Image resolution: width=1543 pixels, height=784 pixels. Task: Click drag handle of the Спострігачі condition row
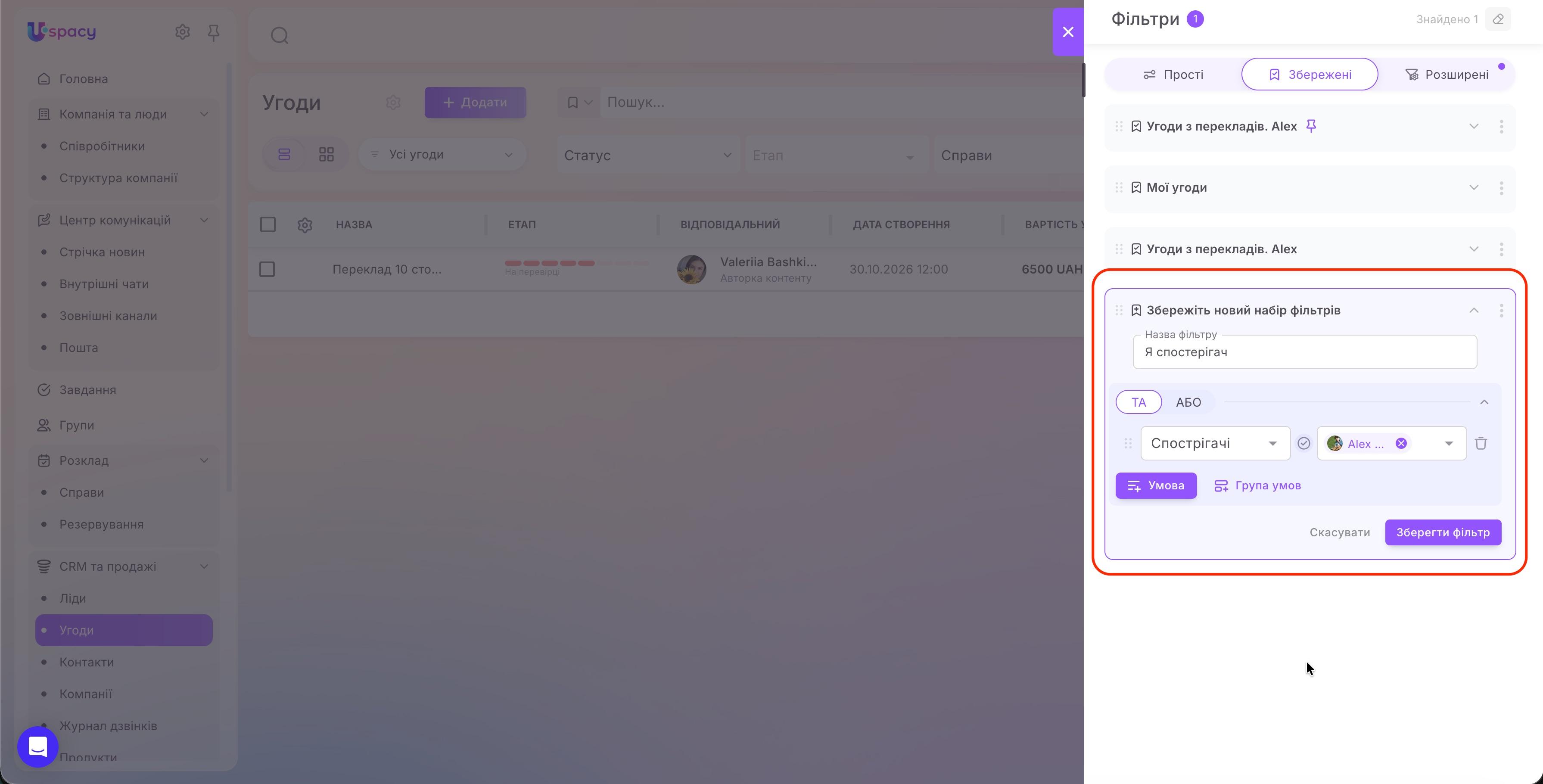tap(1128, 443)
